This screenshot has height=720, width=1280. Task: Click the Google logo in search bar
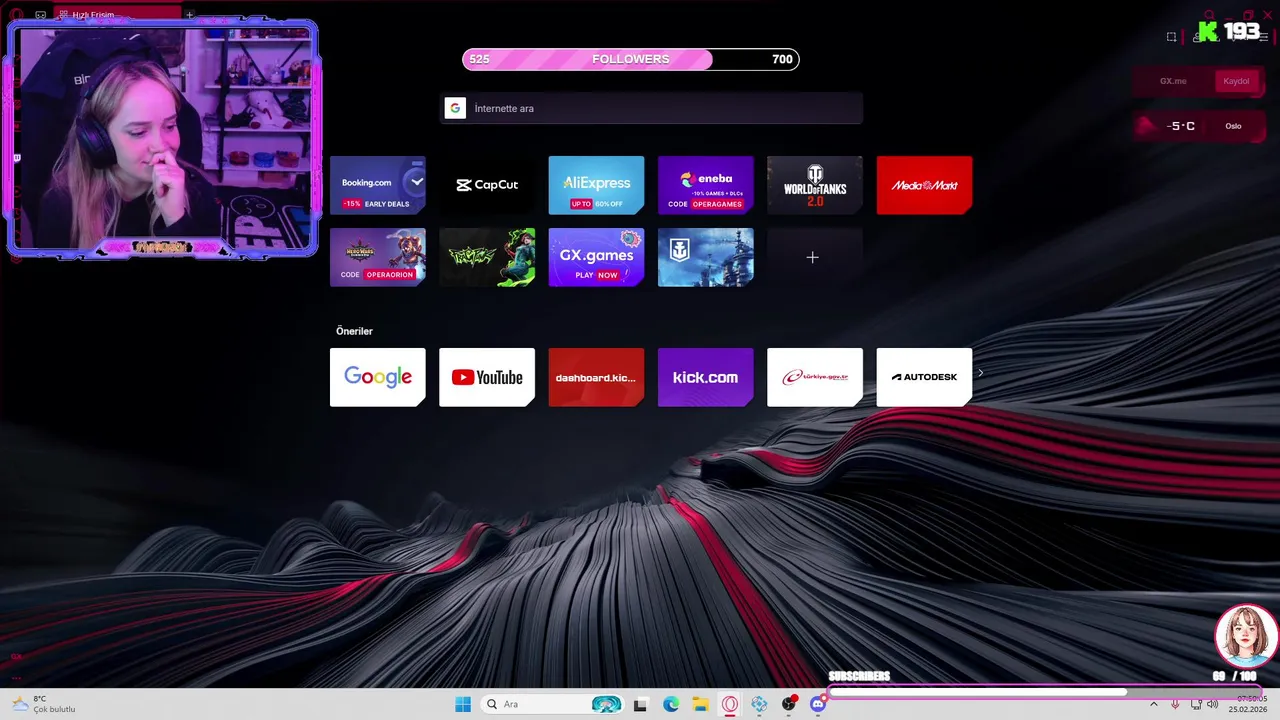(455, 108)
